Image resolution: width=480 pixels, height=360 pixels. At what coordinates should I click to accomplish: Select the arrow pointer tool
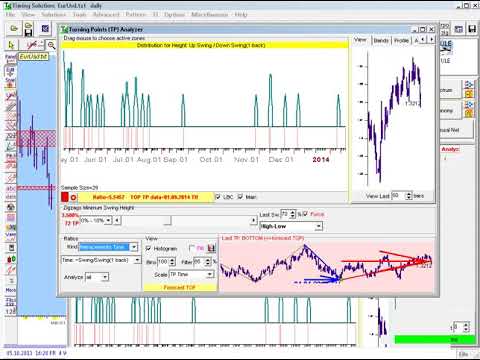pyautogui.click(x=11, y=45)
